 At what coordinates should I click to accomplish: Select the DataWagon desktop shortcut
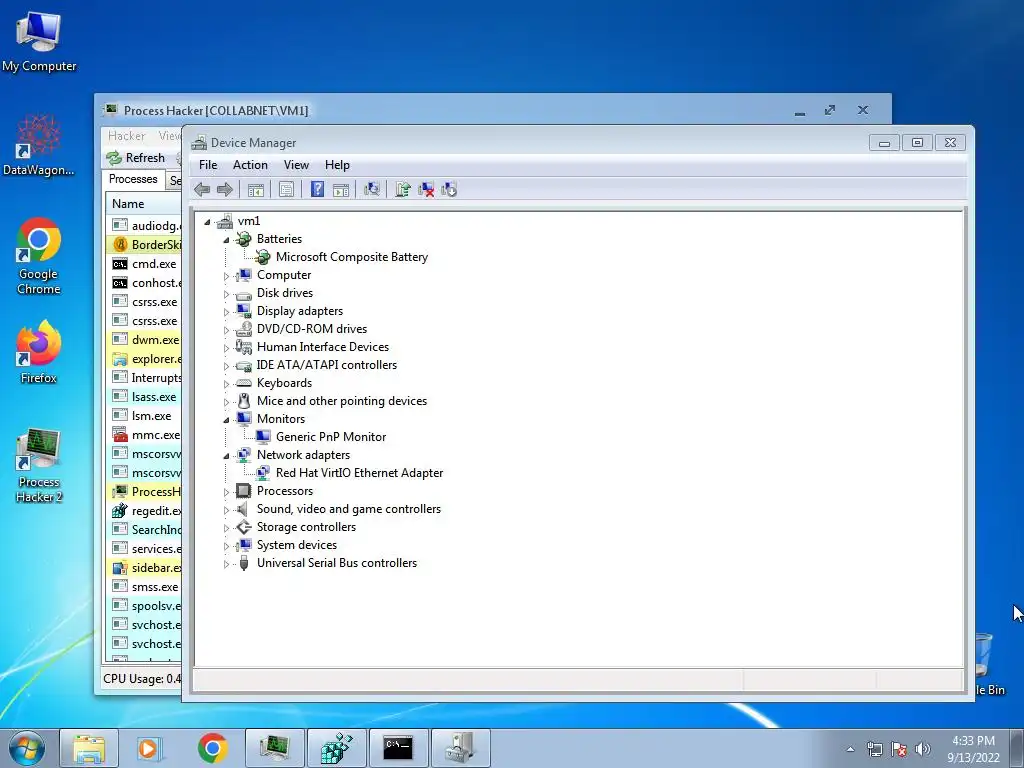point(39,145)
